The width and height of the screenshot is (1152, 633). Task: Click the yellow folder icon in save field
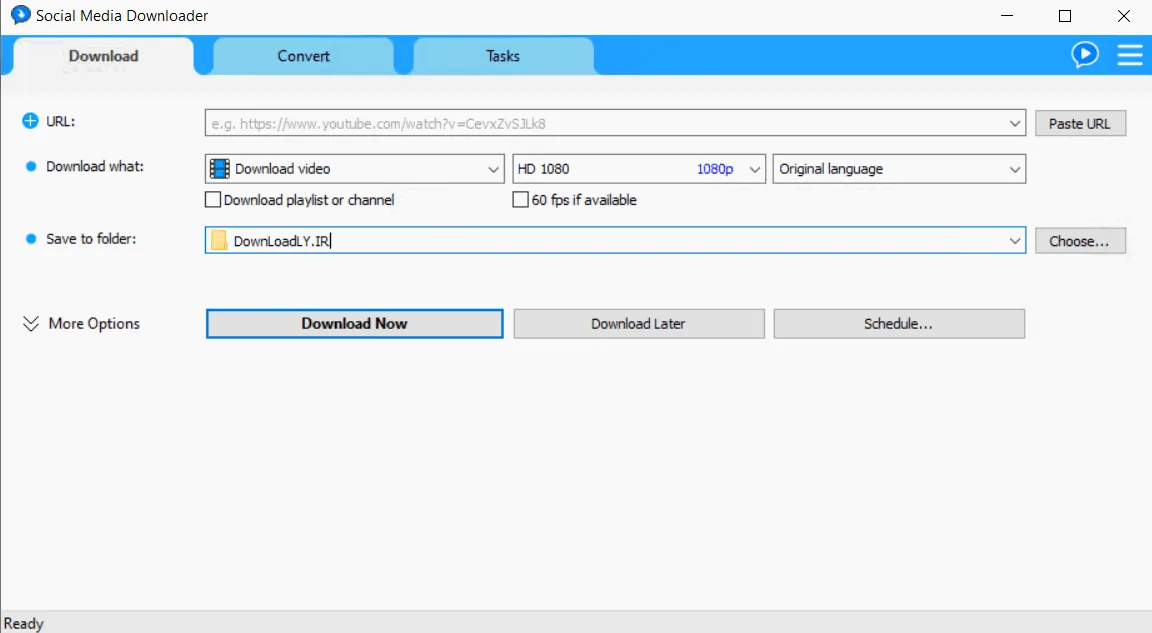click(219, 241)
